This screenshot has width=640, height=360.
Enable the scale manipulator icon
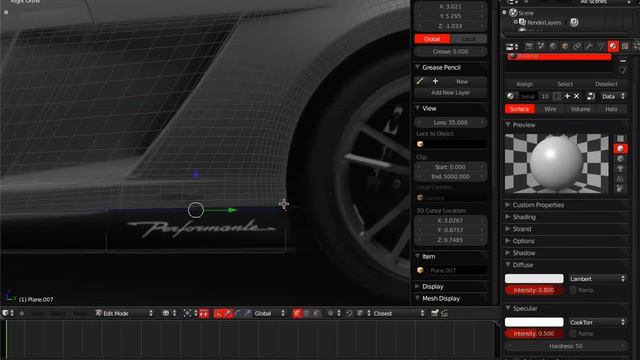(x=247, y=313)
